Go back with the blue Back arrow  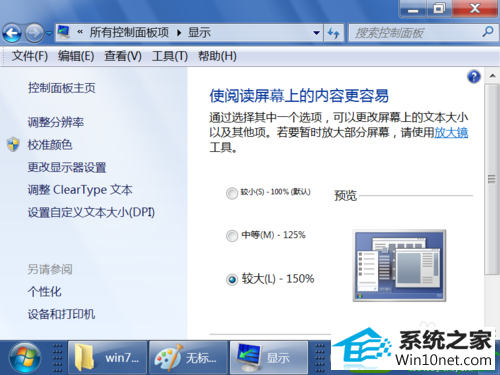(12, 33)
